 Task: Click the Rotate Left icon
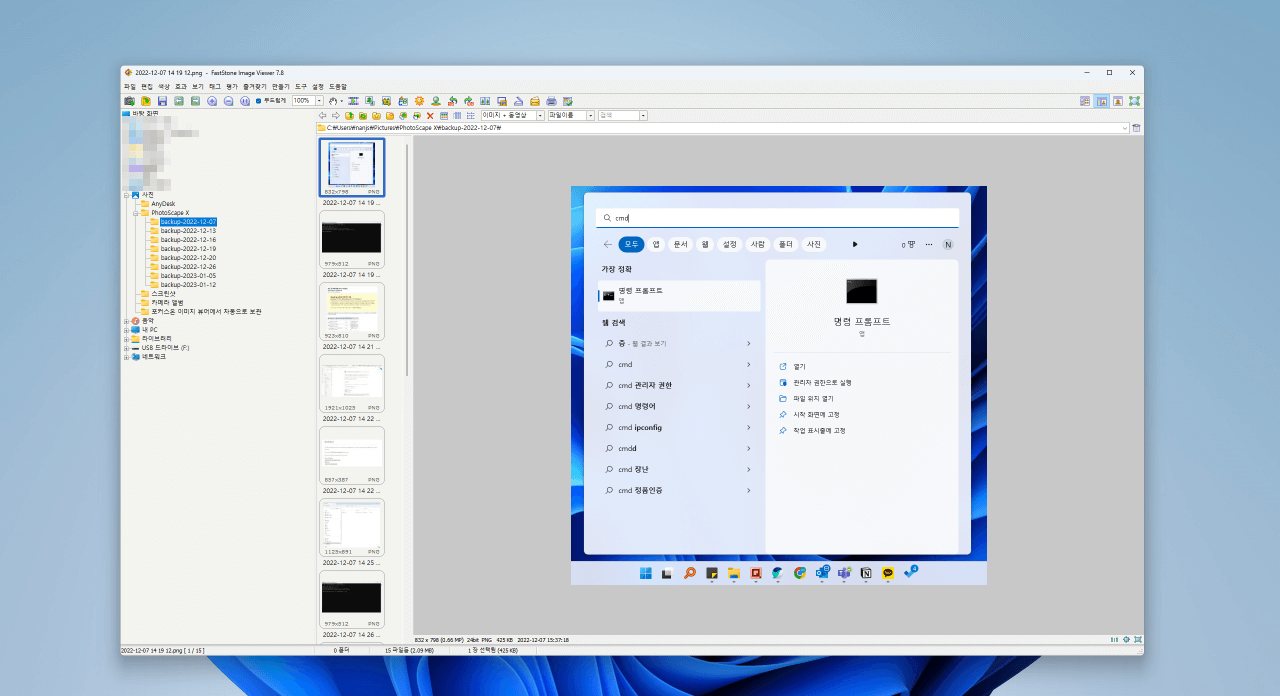pyautogui.click(x=453, y=101)
